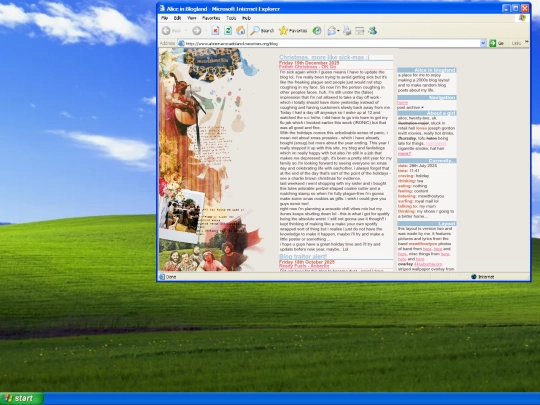540x405 pixels.
Task: Click the Windows flag throbber logo
Action: 522,18
